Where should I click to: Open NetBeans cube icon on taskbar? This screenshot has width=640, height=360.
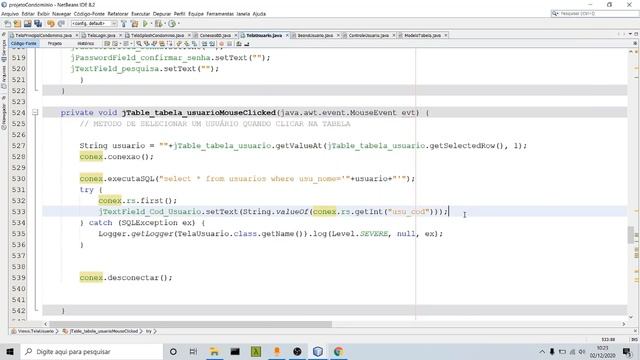[x=318, y=351]
